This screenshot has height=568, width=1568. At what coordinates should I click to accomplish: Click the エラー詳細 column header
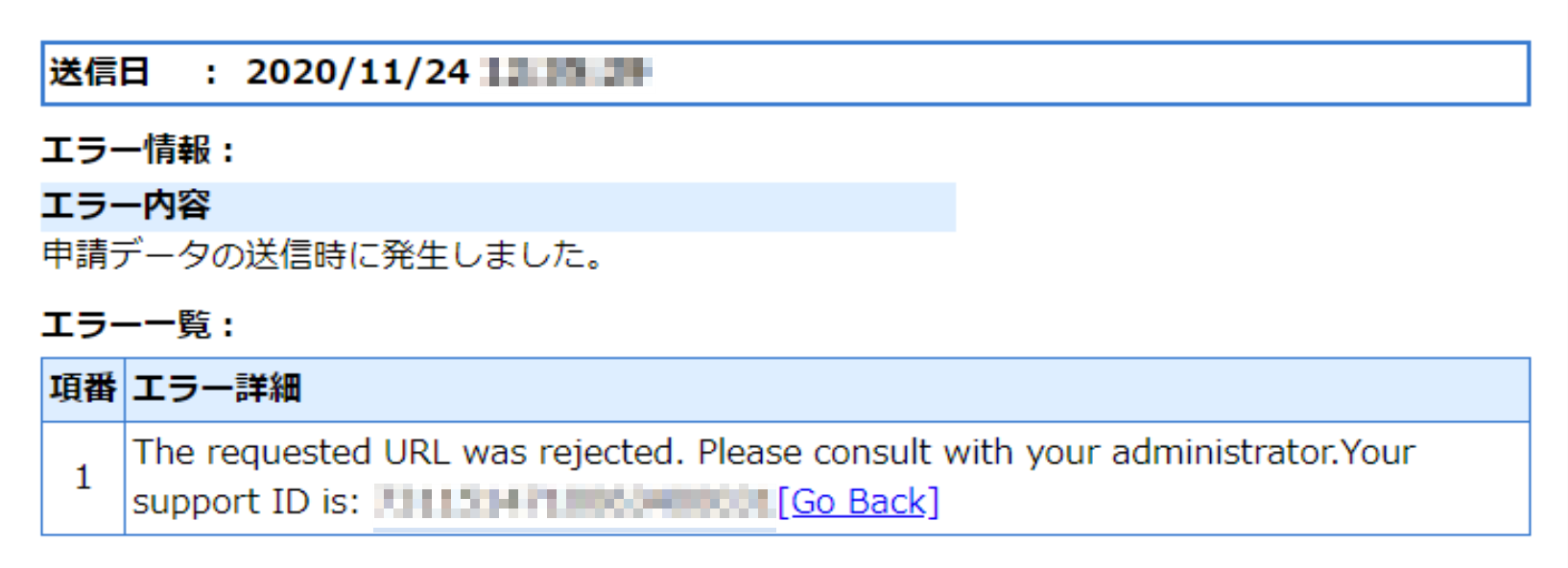point(217,389)
